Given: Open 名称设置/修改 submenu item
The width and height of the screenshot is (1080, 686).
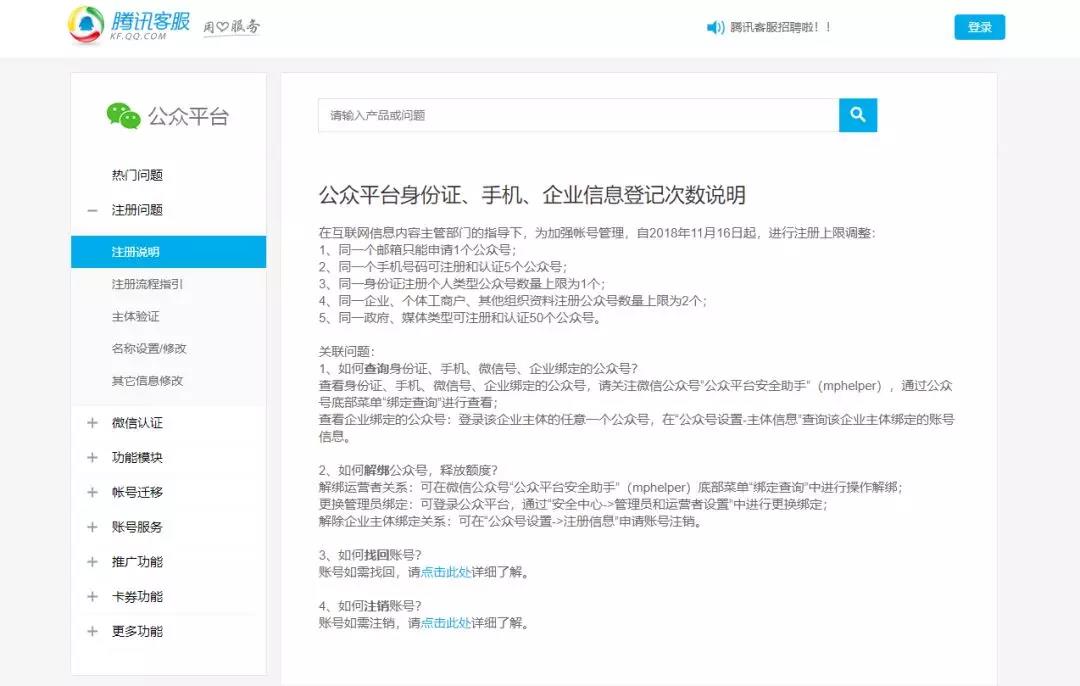Looking at the screenshot, I should [149, 349].
